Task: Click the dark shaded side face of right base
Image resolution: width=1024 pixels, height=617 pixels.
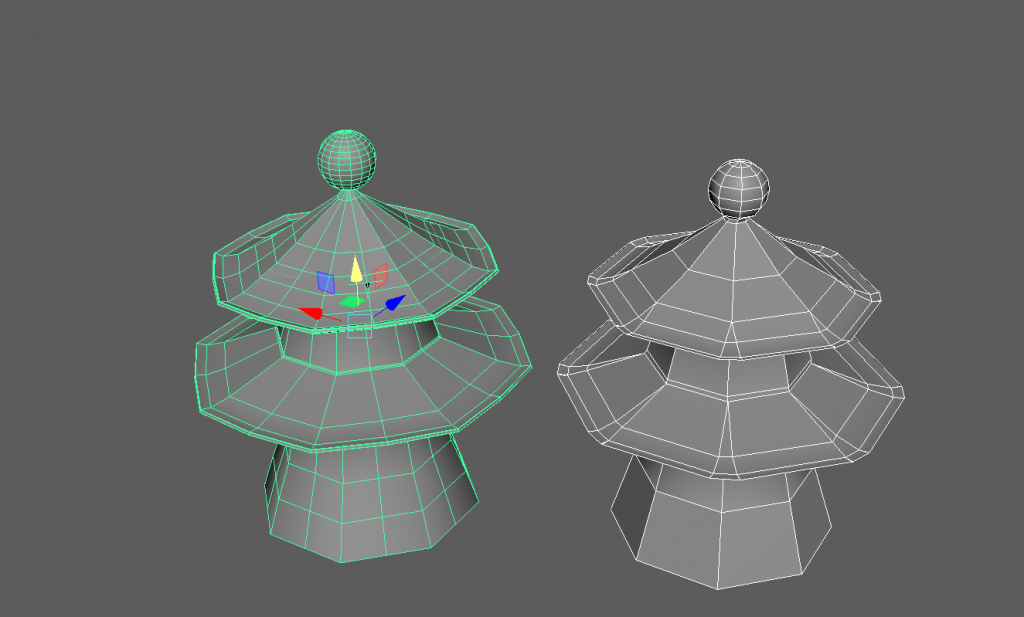Action: click(628, 510)
